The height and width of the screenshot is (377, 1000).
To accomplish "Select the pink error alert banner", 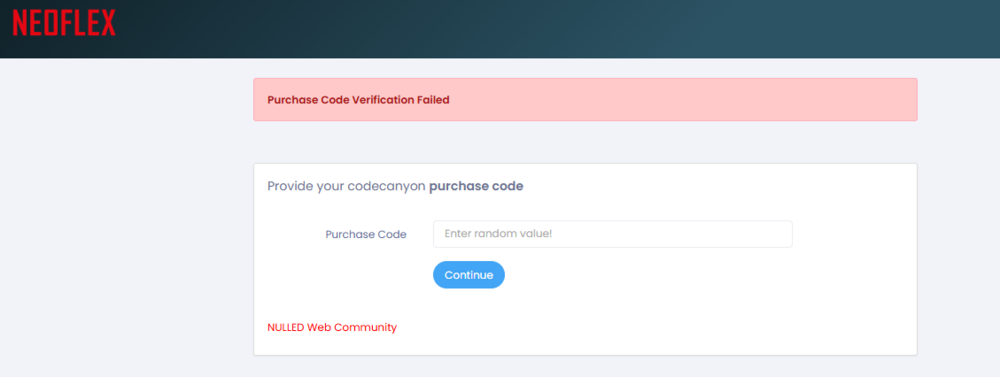I will [585, 100].
